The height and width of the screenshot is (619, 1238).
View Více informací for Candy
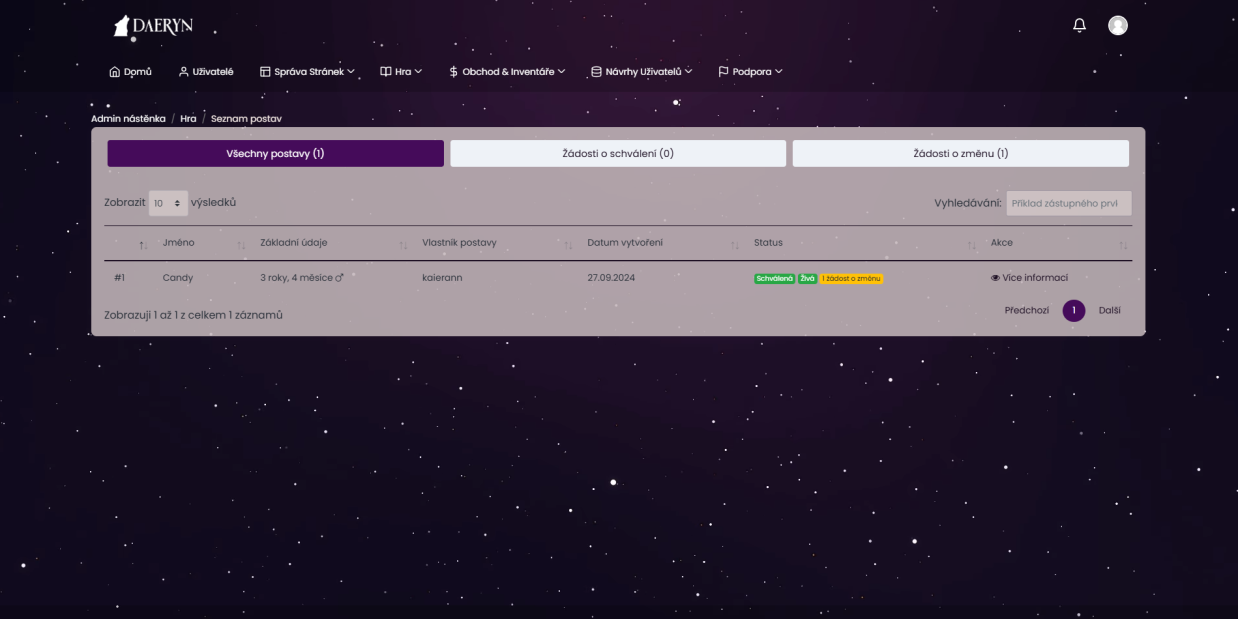click(x=1029, y=278)
